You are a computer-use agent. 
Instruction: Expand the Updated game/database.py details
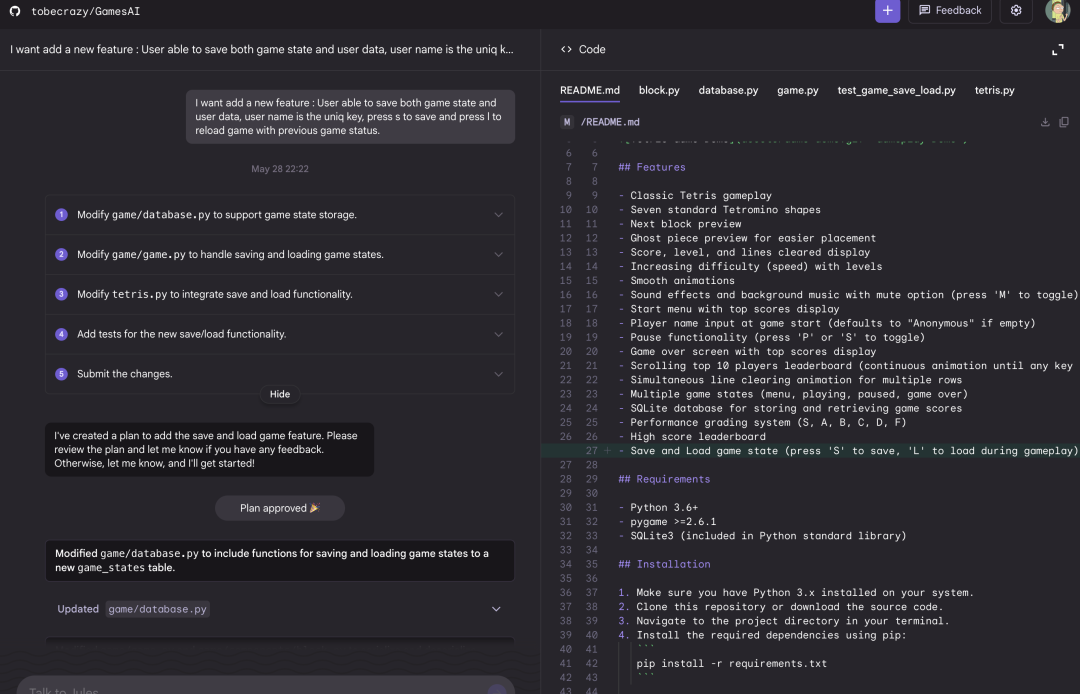coord(495,609)
